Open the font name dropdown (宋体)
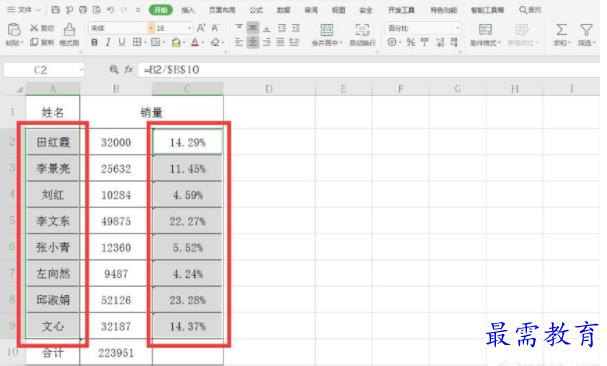Viewport: 607px width, 366px height. click(x=151, y=28)
